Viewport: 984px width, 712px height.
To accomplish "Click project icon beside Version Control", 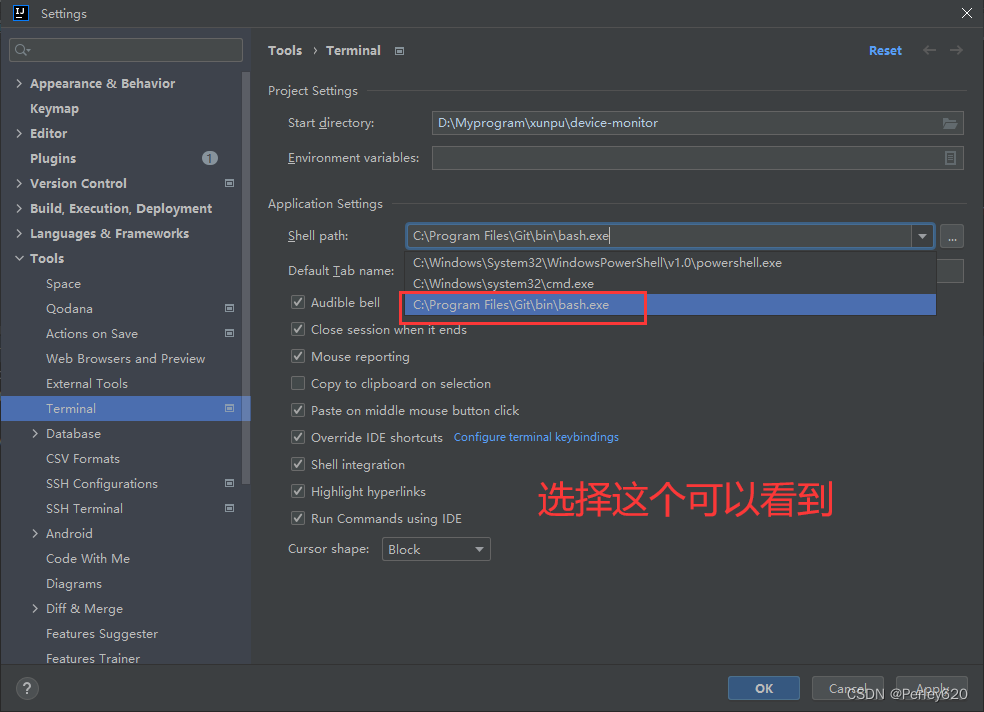I will tap(230, 183).
